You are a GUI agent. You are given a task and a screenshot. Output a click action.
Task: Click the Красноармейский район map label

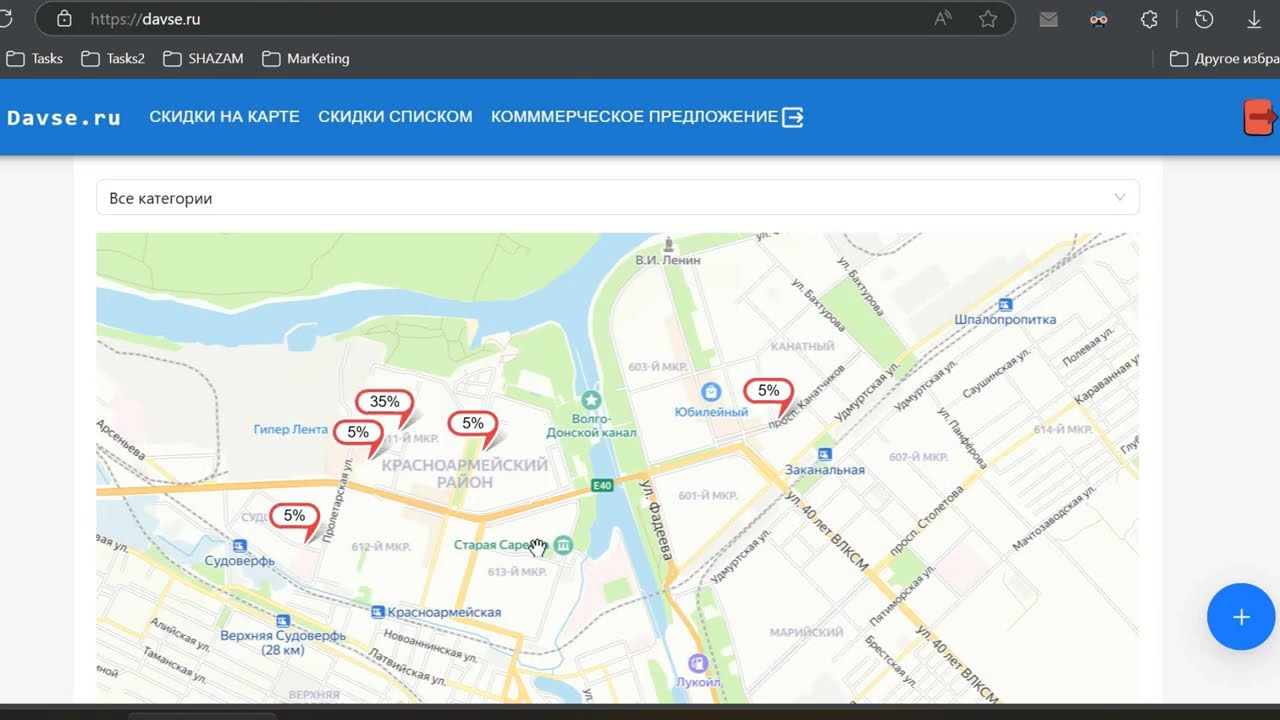465,473
